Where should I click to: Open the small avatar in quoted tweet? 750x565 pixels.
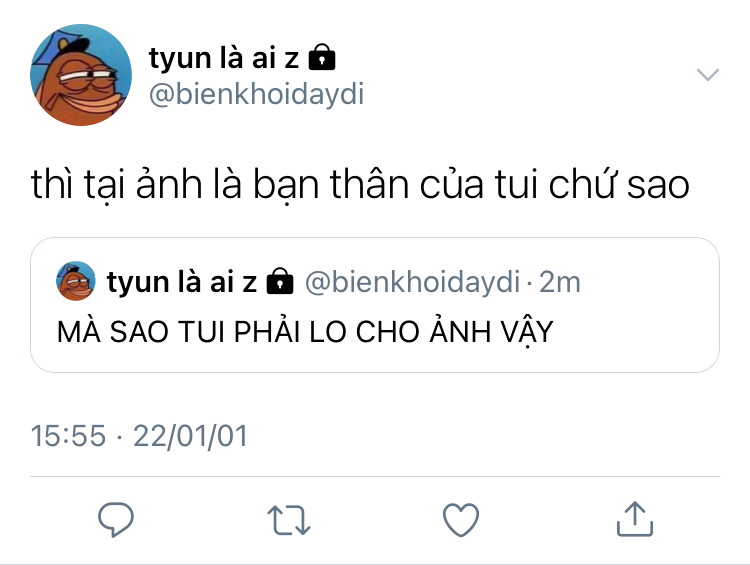point(76,281)
